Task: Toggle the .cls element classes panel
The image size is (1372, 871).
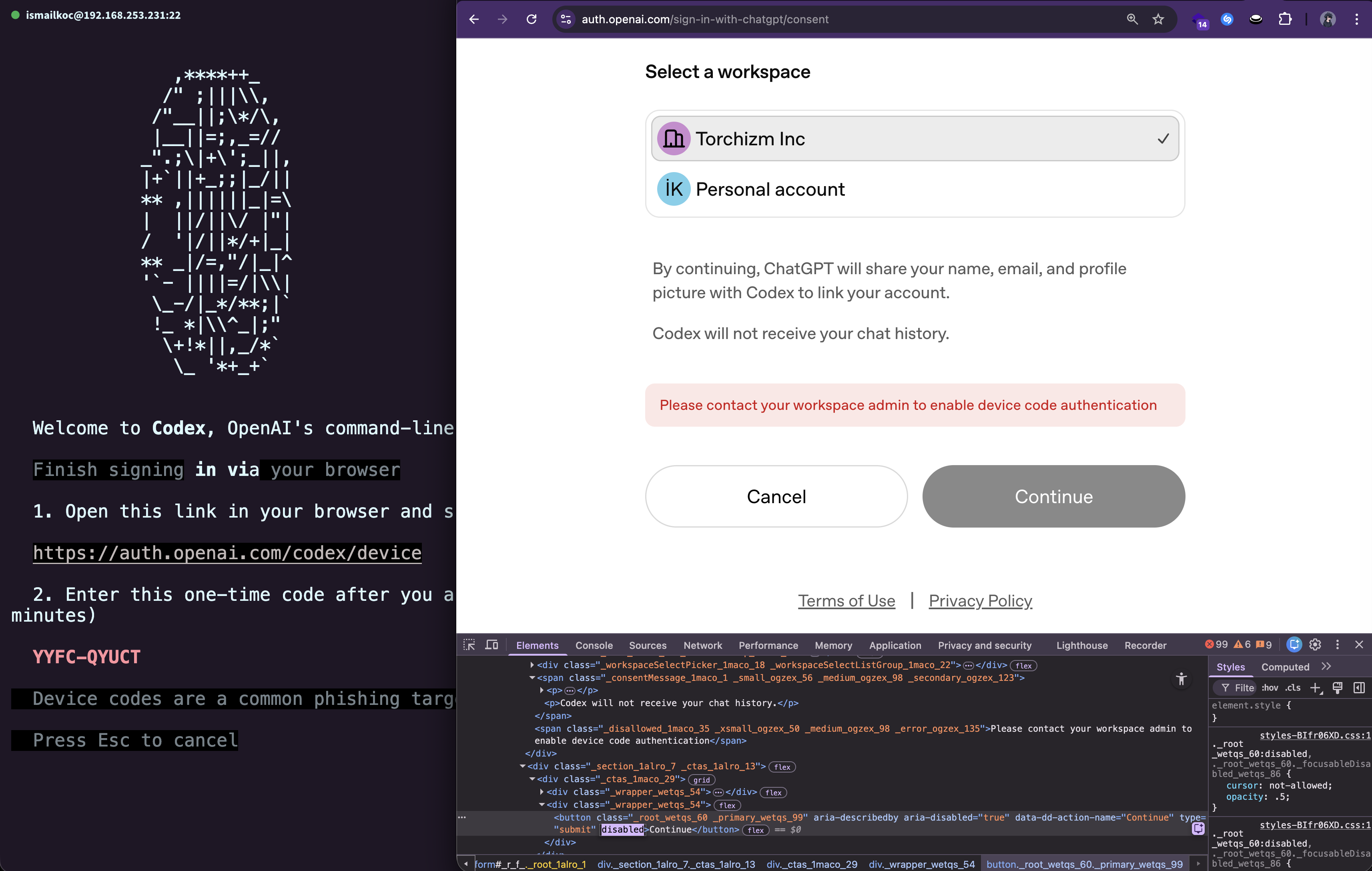Action: [1293, 688]
